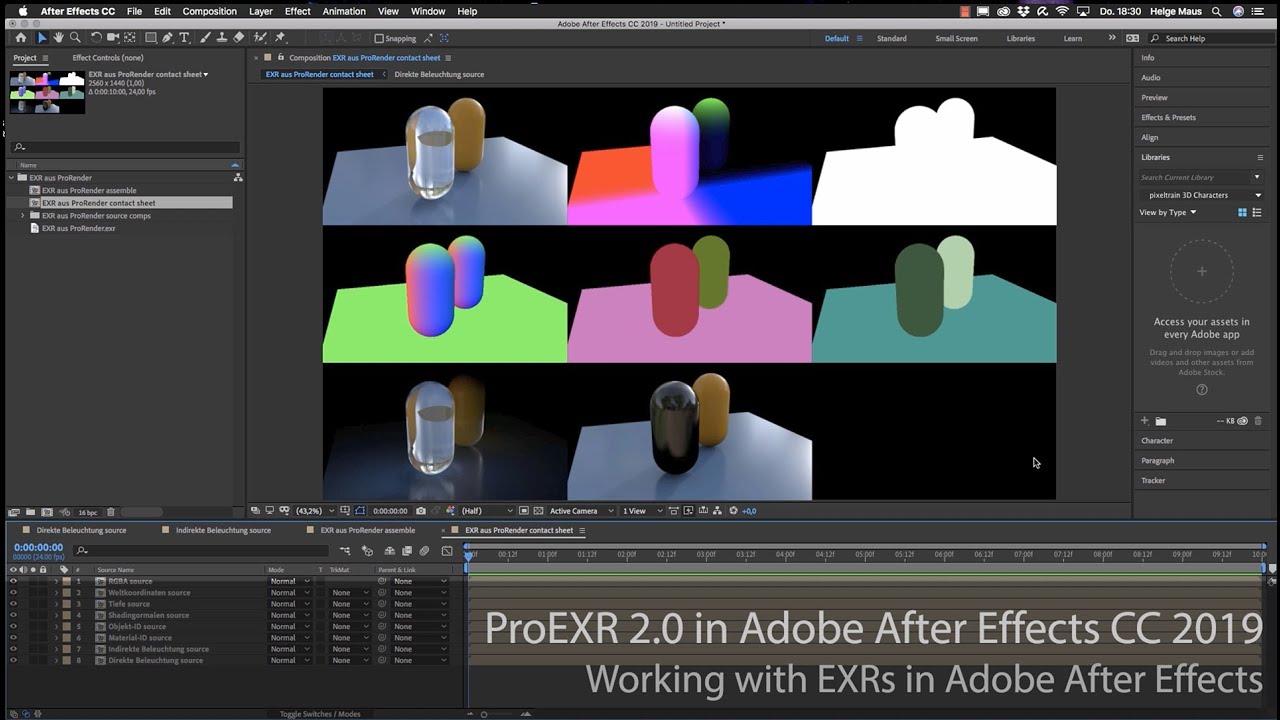Select the Unified Camera tool
Screen dimensions: 1280x720
click(113, 38)
